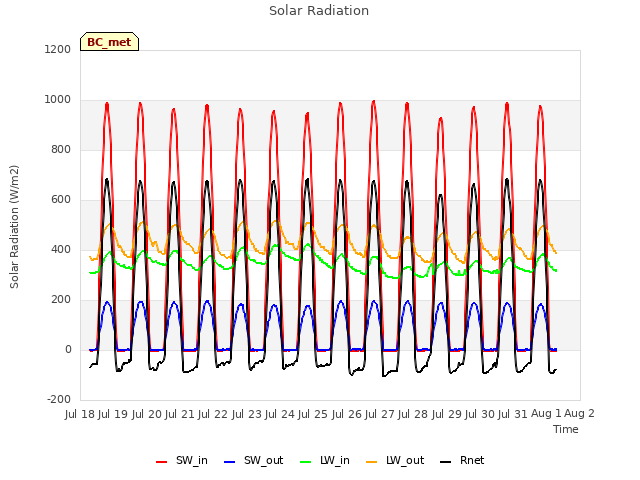
Task: Click the orange LW_out legend color marker
Action: click(372, 462)
